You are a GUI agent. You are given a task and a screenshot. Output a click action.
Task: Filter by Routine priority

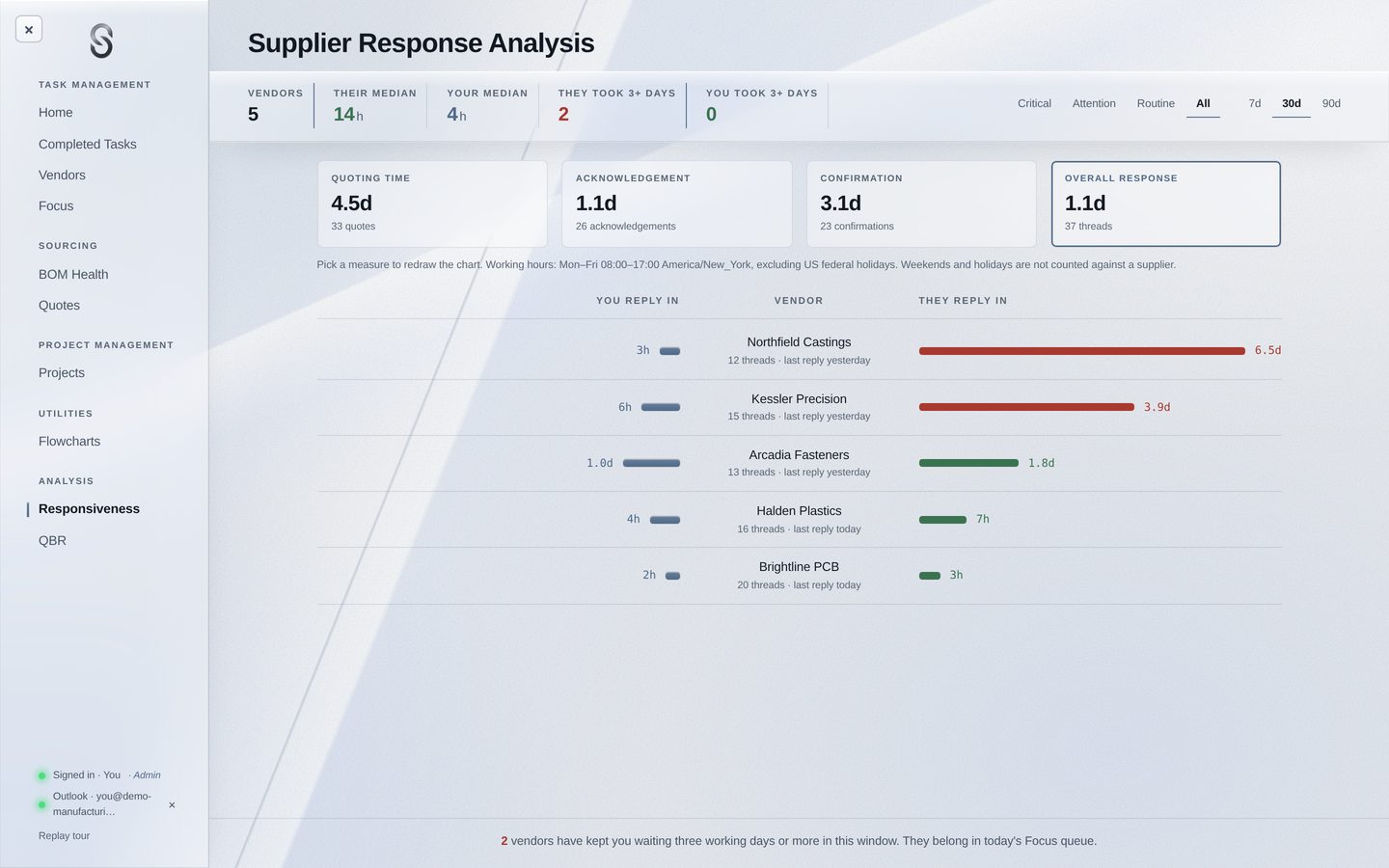pos(1156,103)
